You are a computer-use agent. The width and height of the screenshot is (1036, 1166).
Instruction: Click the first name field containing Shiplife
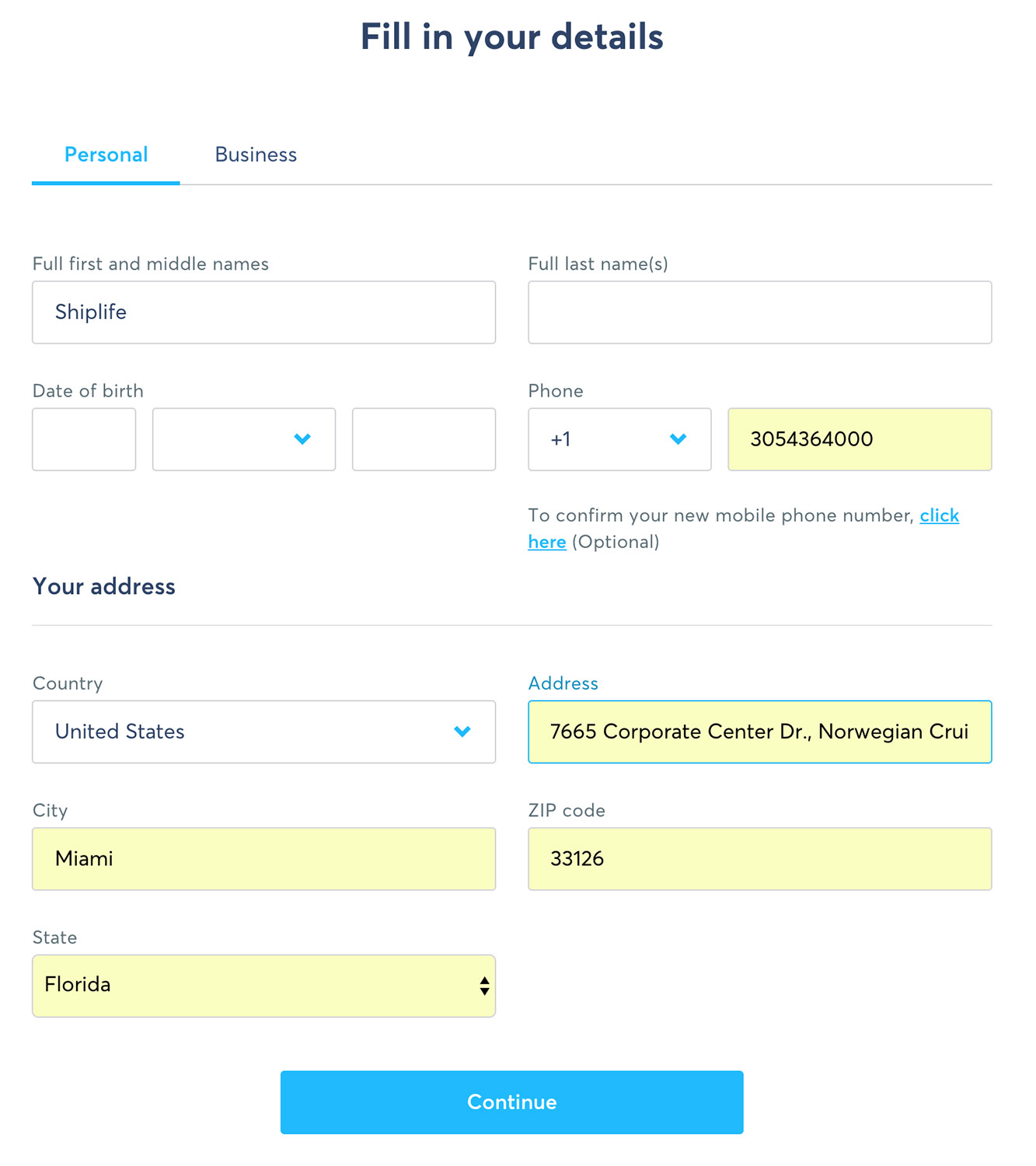tap(263, 312)
